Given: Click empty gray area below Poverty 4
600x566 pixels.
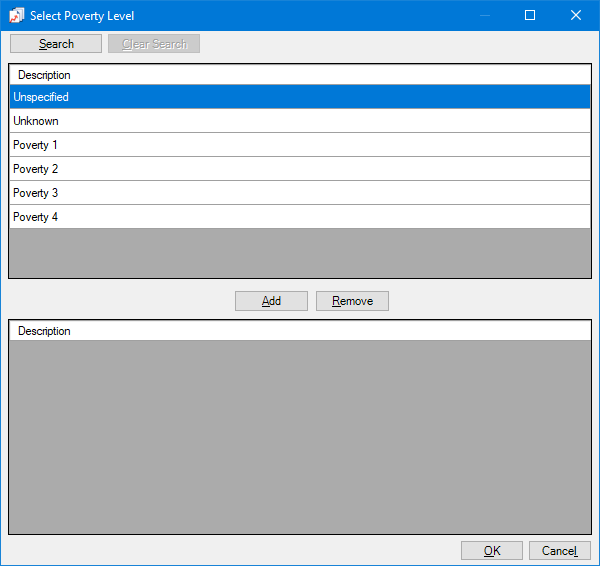Looking at the screenshot, I should tap(300, 253).
